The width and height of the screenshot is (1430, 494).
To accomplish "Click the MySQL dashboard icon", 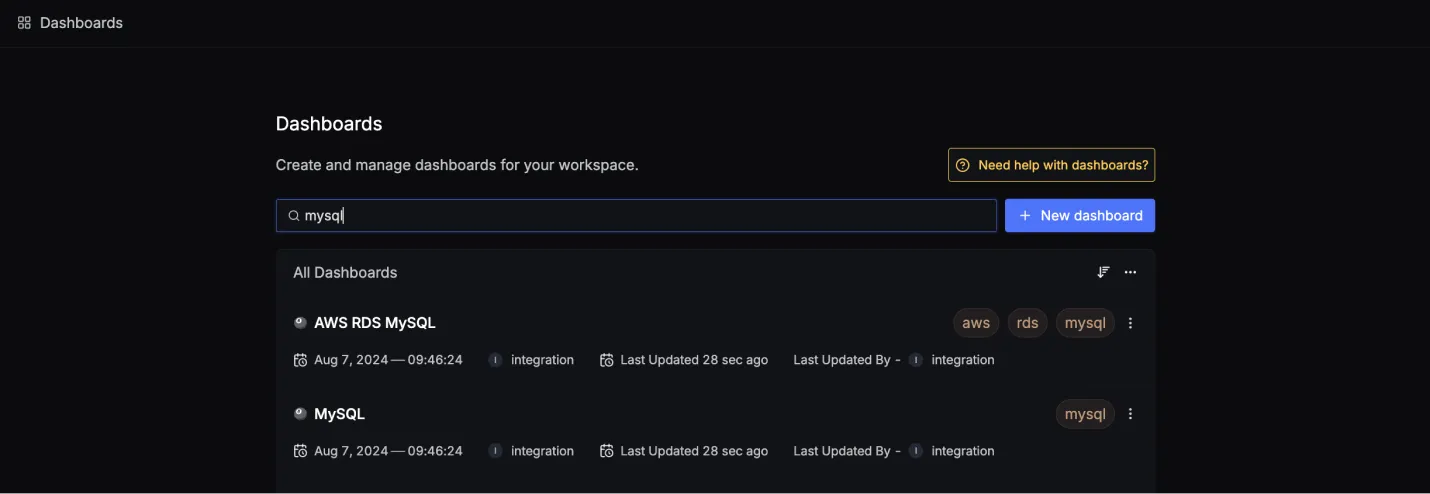I will click(x=300, y=413).
